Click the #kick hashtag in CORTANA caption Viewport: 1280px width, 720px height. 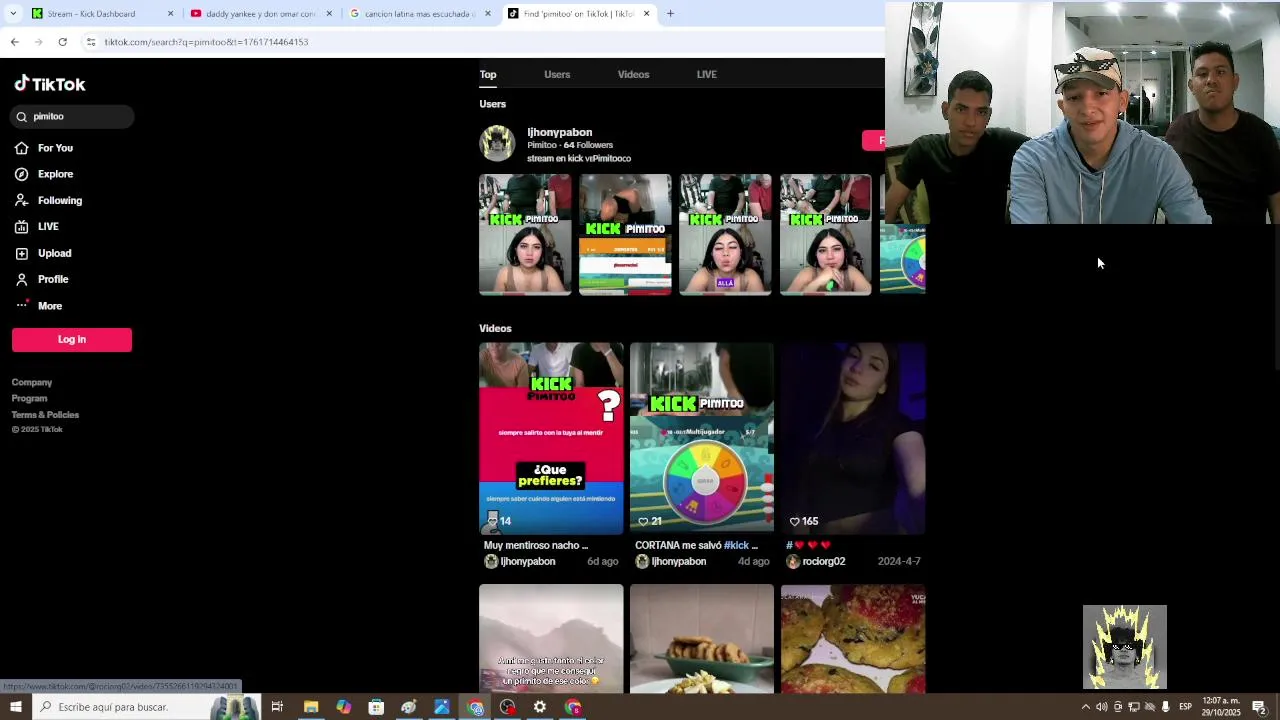[x=736, y=546]
